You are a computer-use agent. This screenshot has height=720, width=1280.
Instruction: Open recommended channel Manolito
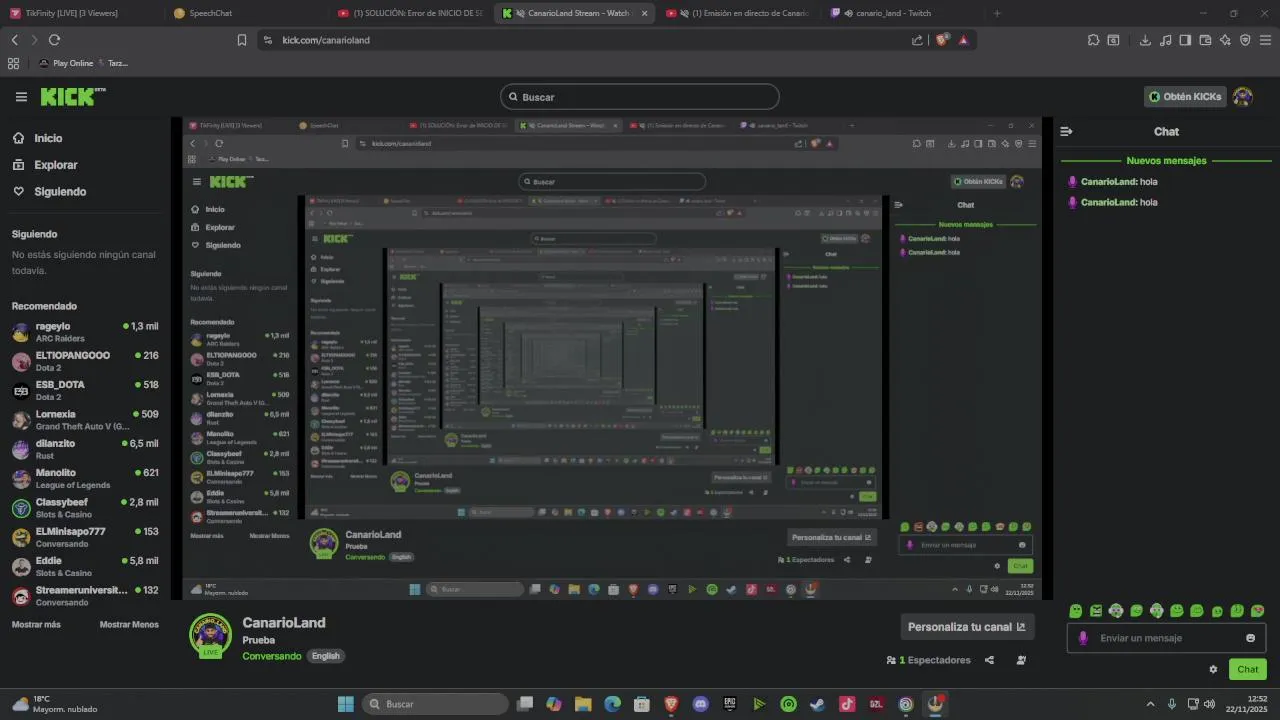point(85,478)
